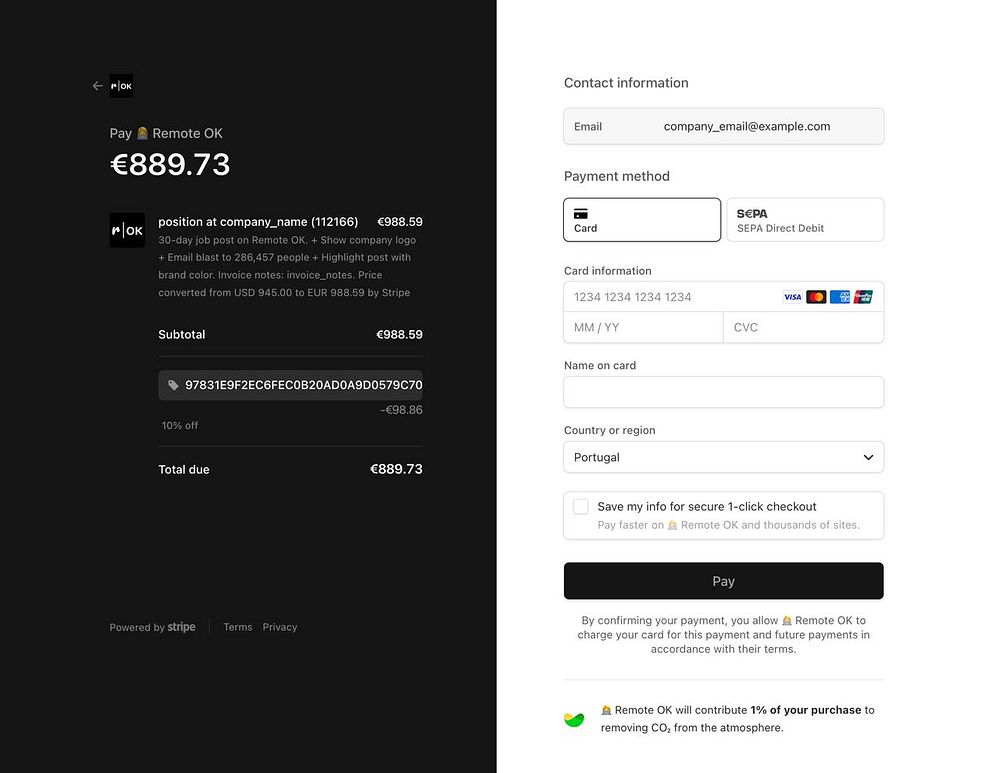Screen dimensions: 1000x773
Task: Focus the card number field
Action: (723, 297)
